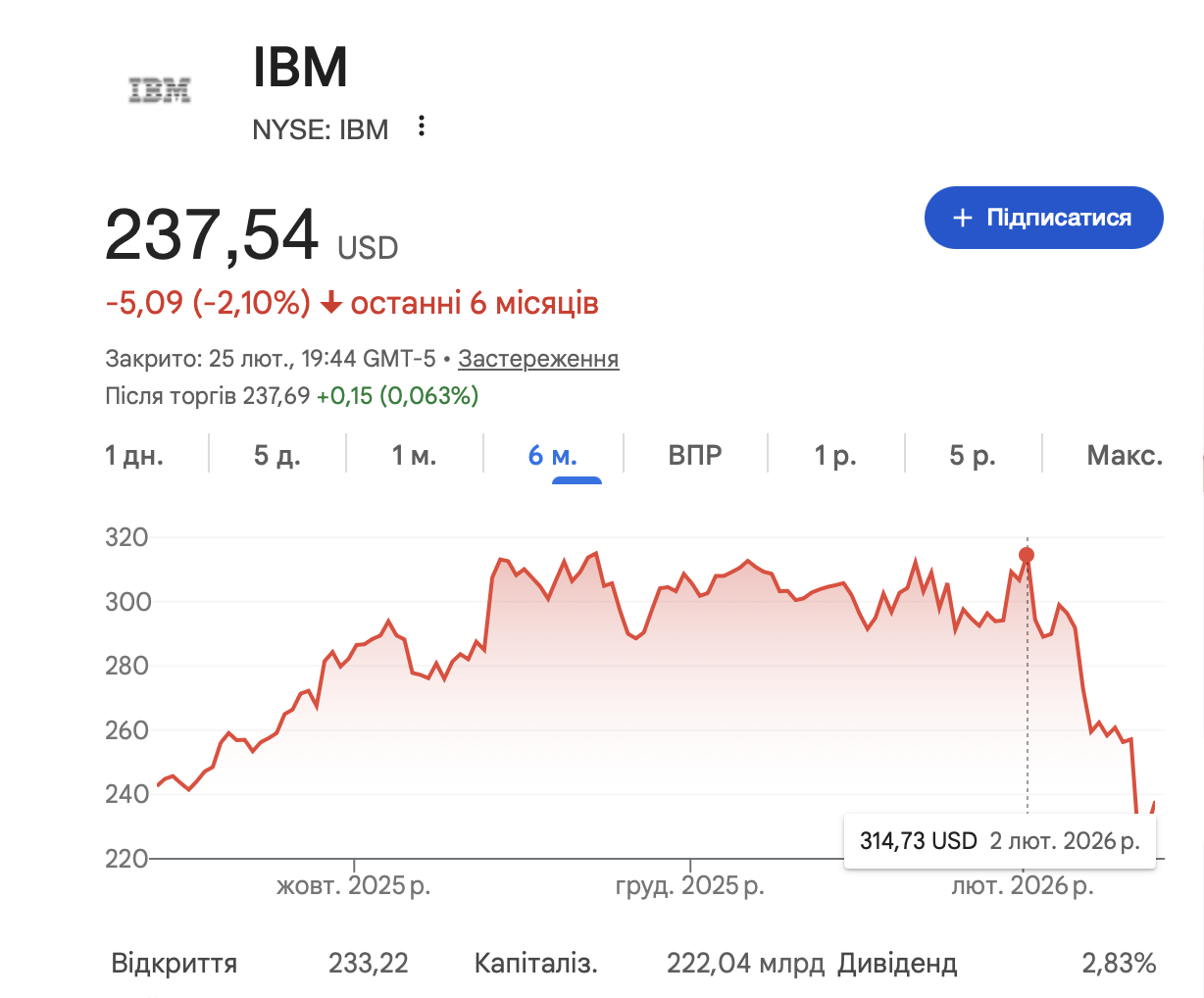Select the 5 д. time range tab
The height and width of the screenshot is (998, 1204).
tap(276, 456)
